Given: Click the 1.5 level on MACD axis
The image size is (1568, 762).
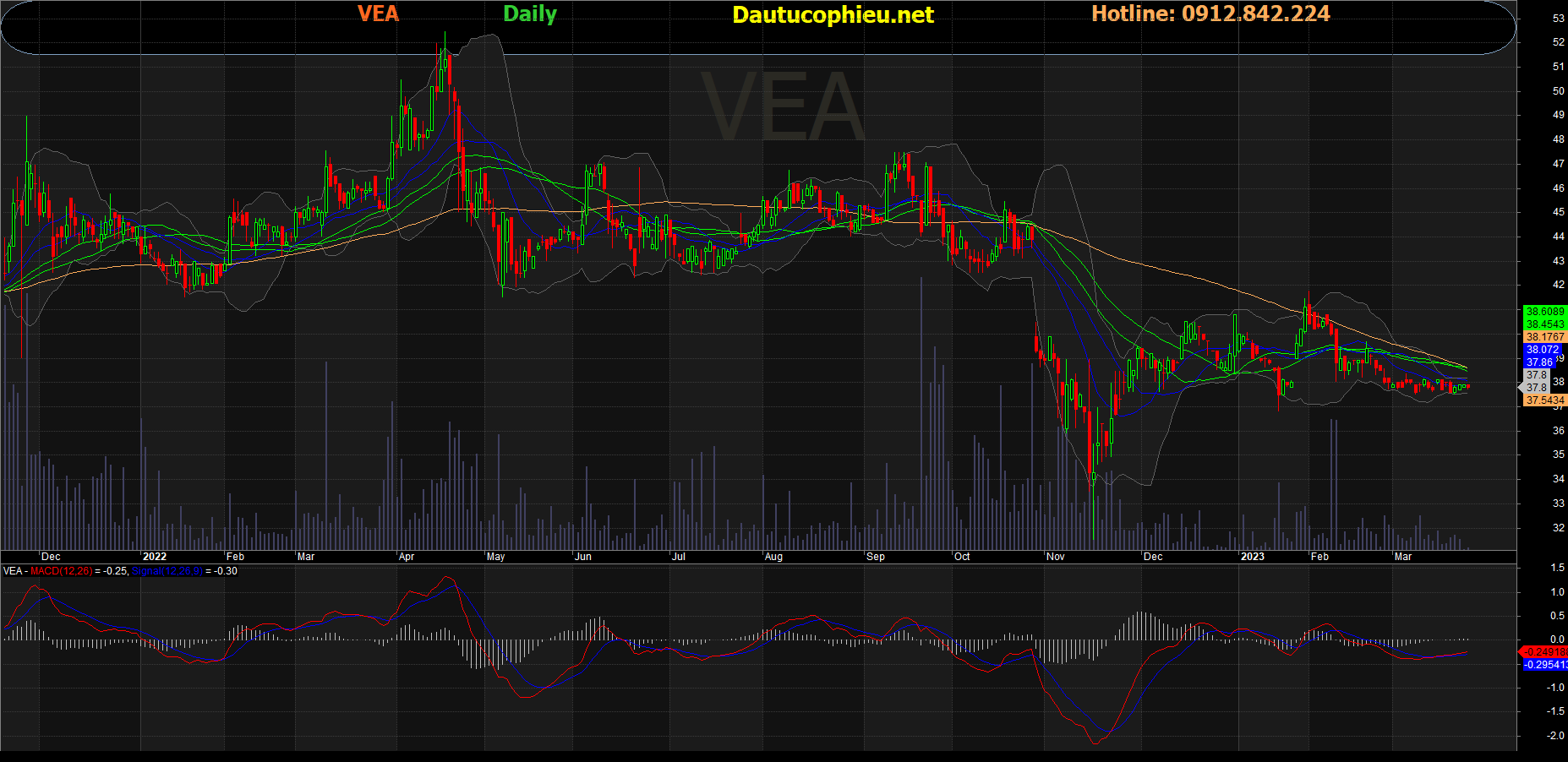Looking at the screenshot, I should point(1557,568).
